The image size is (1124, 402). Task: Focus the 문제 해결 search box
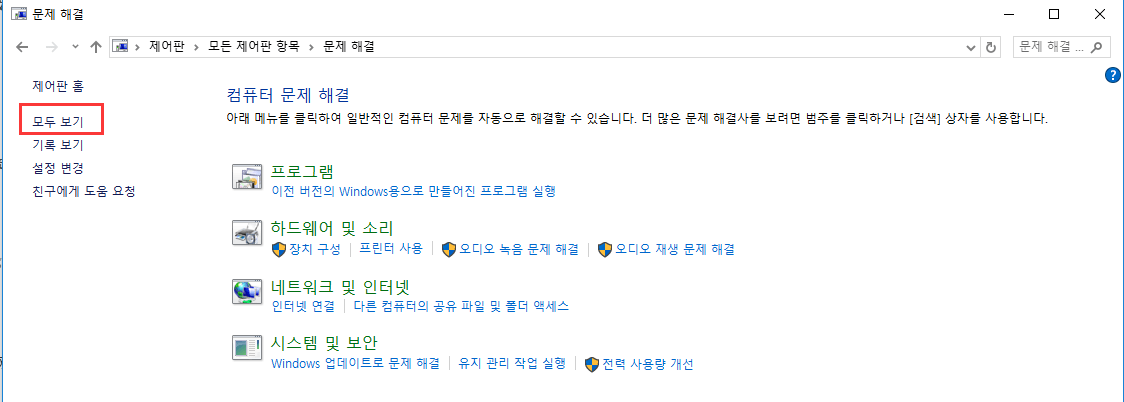click(x=1050, y=47)
